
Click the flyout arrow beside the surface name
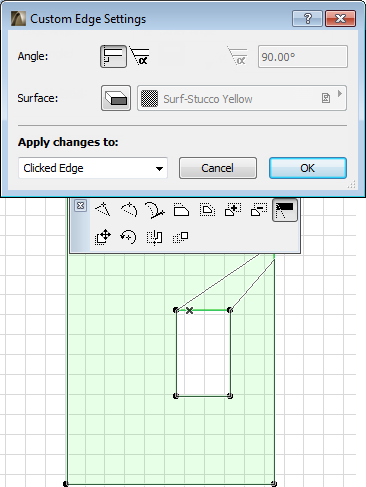[x=340, y=94]
